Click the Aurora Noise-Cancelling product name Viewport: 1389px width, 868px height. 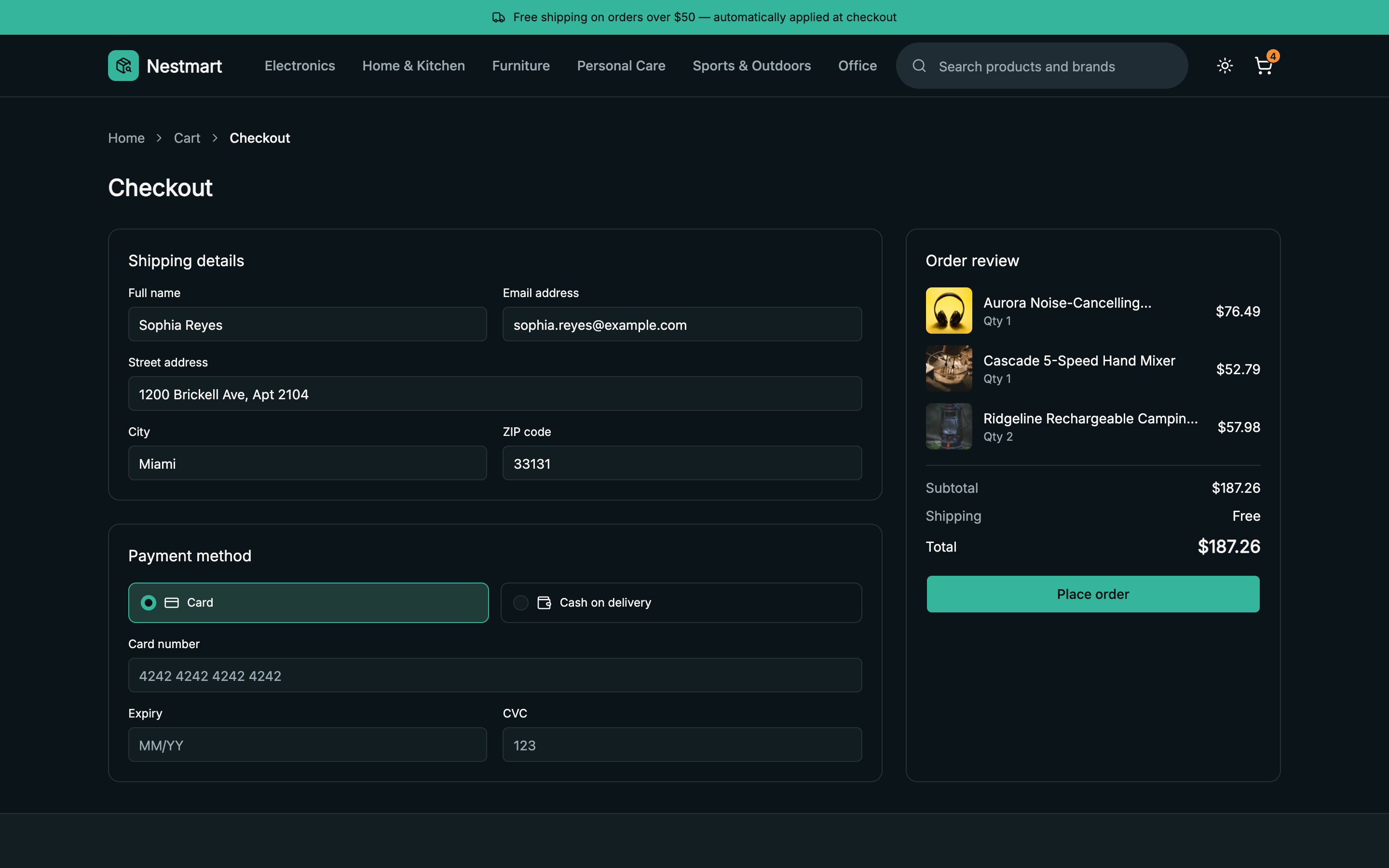(1067, 303)
